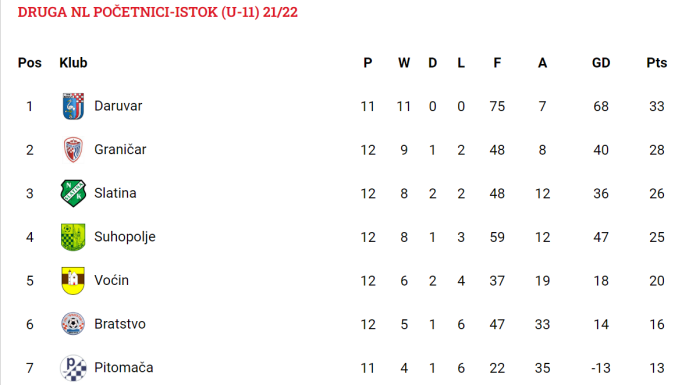The height and width of the screenshot is (385, 696).
Task: Click the Daruvar club crest icon
Action: point(73,106)
